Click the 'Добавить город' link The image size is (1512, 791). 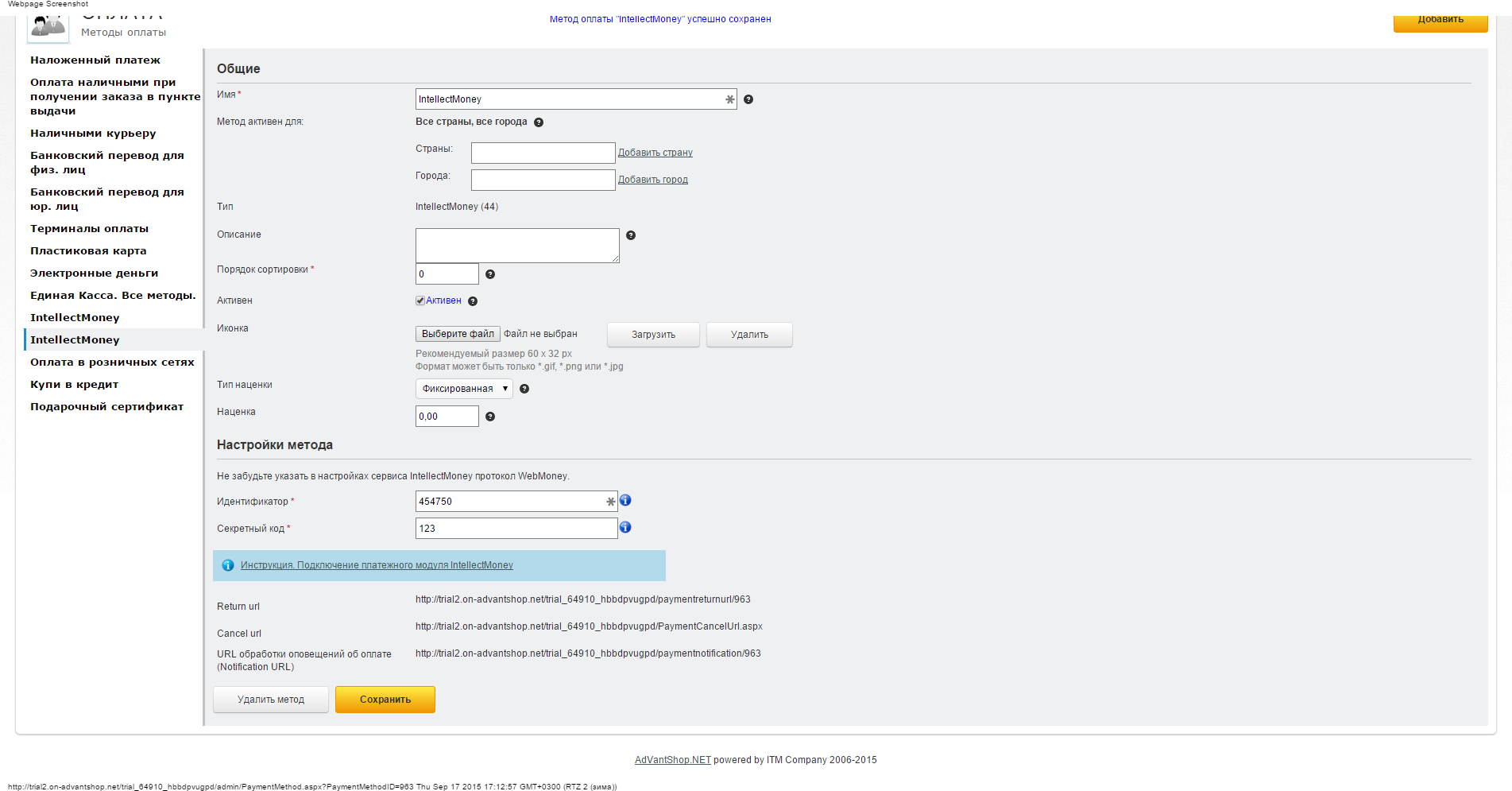tap(653, 180)
